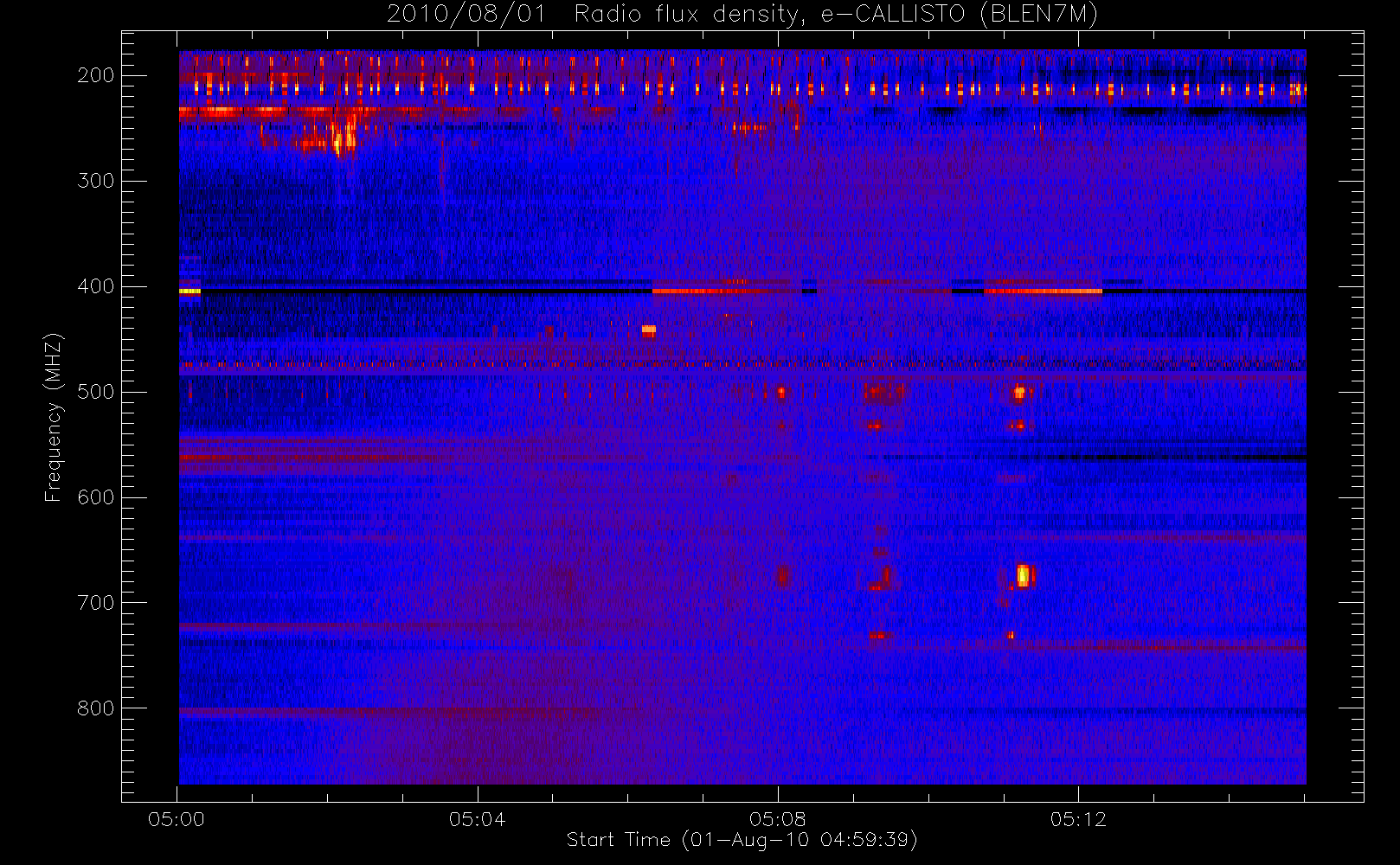The height and width of the screenshot is (865, 1400).
Task: Click the 500 frequency tick label
Action: click(96, 392)
